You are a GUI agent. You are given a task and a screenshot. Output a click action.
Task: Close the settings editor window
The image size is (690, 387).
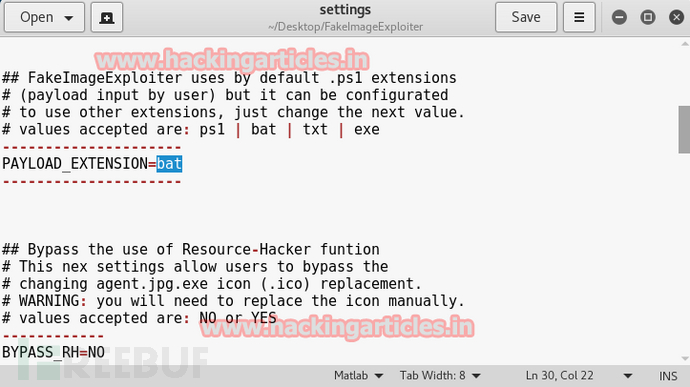click(x=676, y=17)
